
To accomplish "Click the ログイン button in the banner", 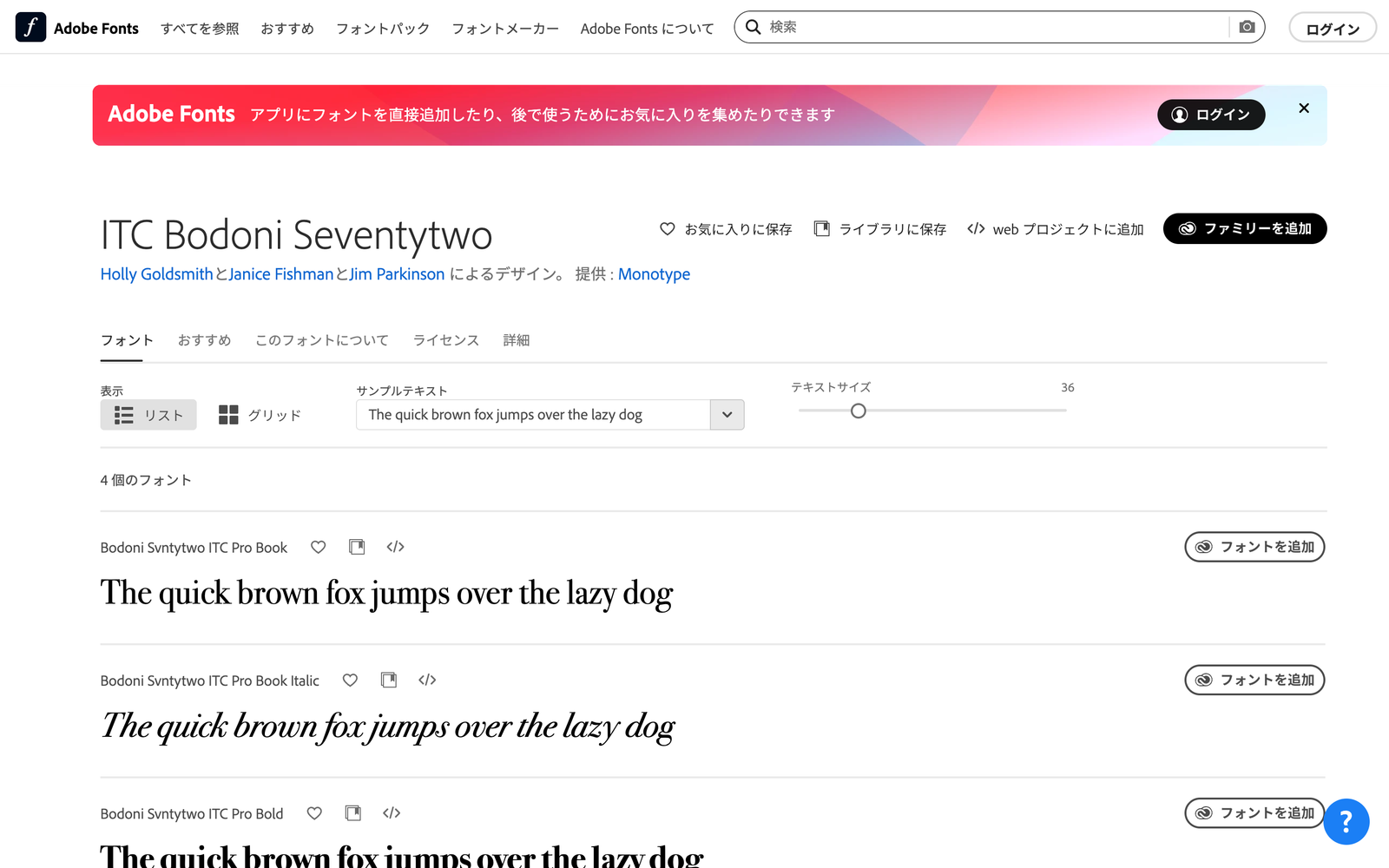I will tap(1211, 115).
